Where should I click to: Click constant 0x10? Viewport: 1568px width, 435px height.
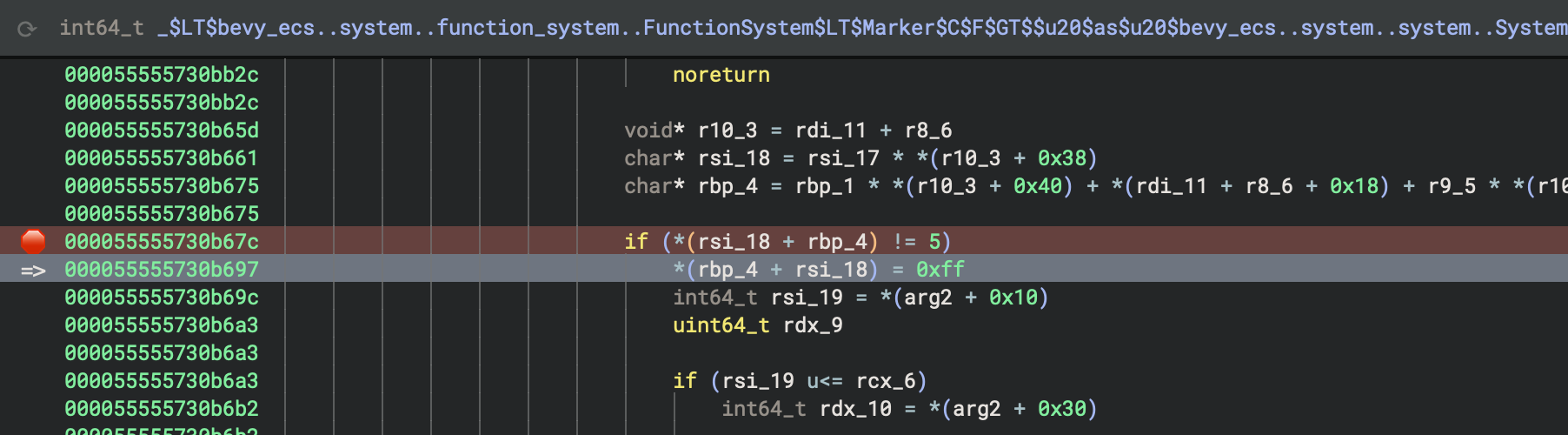[1013, 298]
